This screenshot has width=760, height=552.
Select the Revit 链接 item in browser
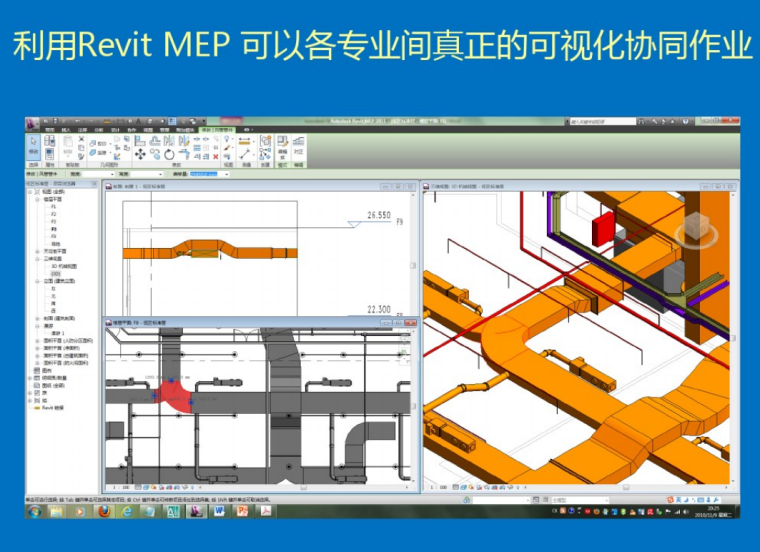51,408
